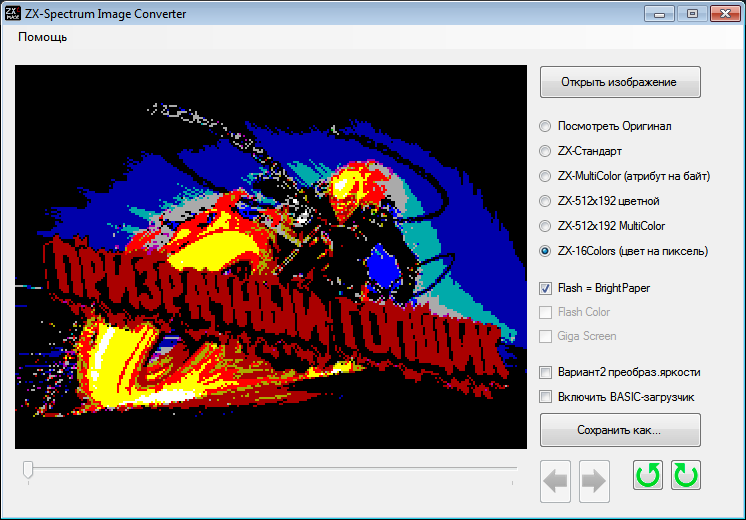Maximize the Image Converter window
The width and height of the screenshot is (746, 520).
pos(692,13)
